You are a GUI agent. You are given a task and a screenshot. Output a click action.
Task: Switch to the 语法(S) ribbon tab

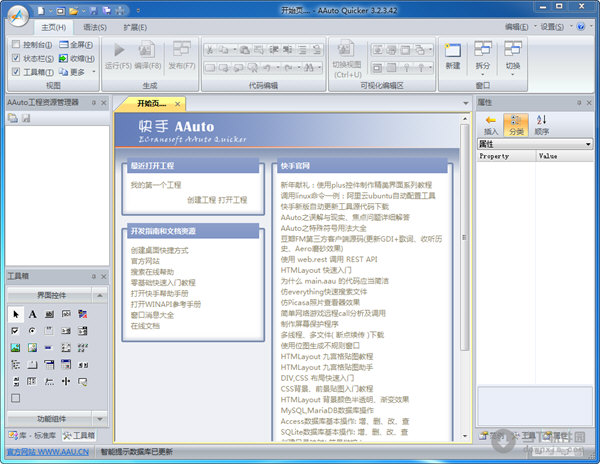click(x=95, y=28)
